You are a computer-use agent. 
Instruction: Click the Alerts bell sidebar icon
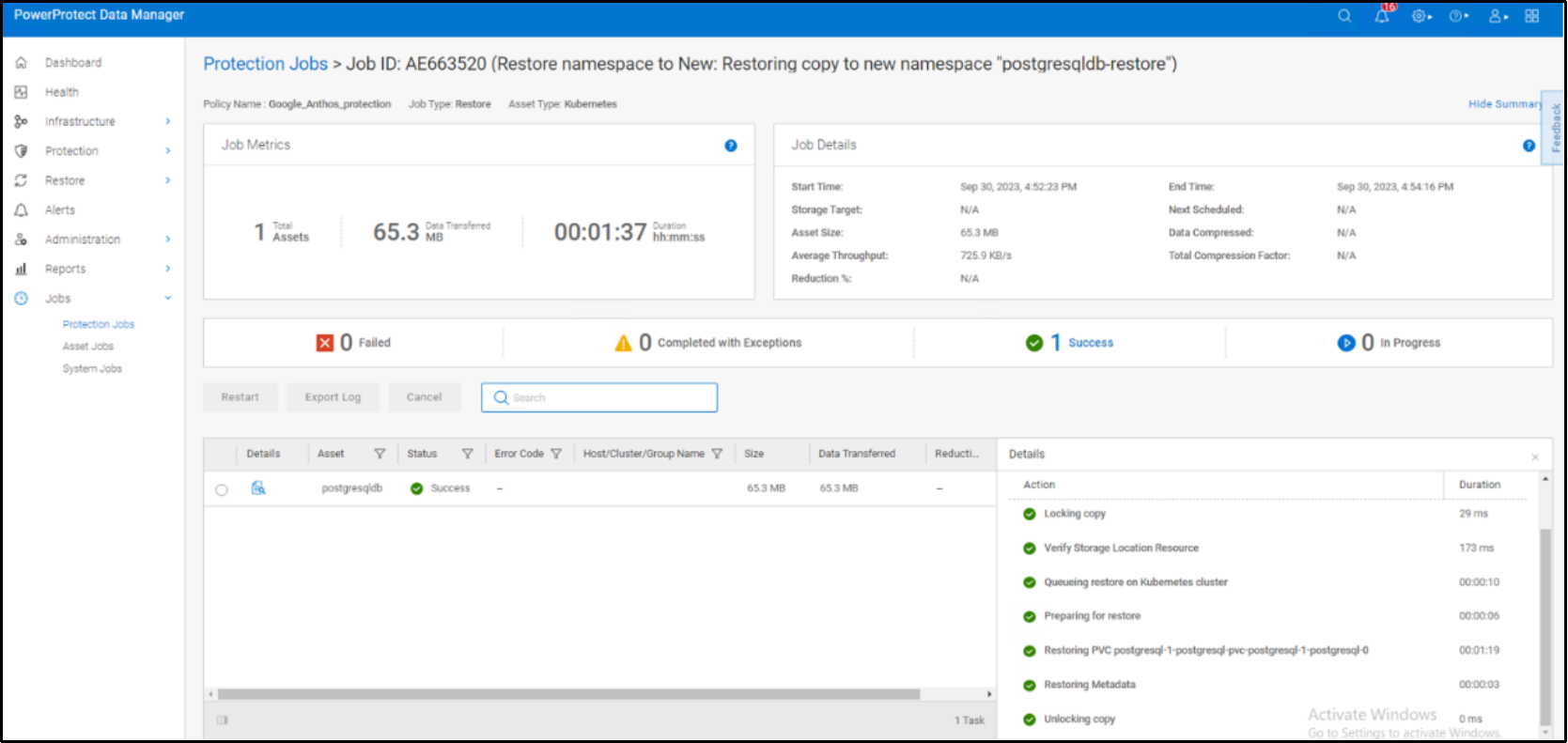21,209
